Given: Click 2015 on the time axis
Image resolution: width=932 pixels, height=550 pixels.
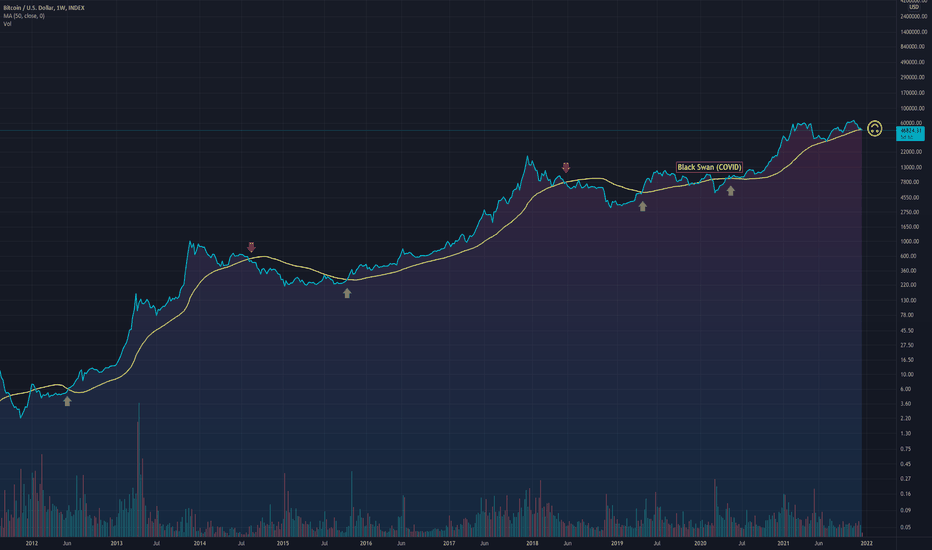Looking at the screenshot, I should pos(283,543).
